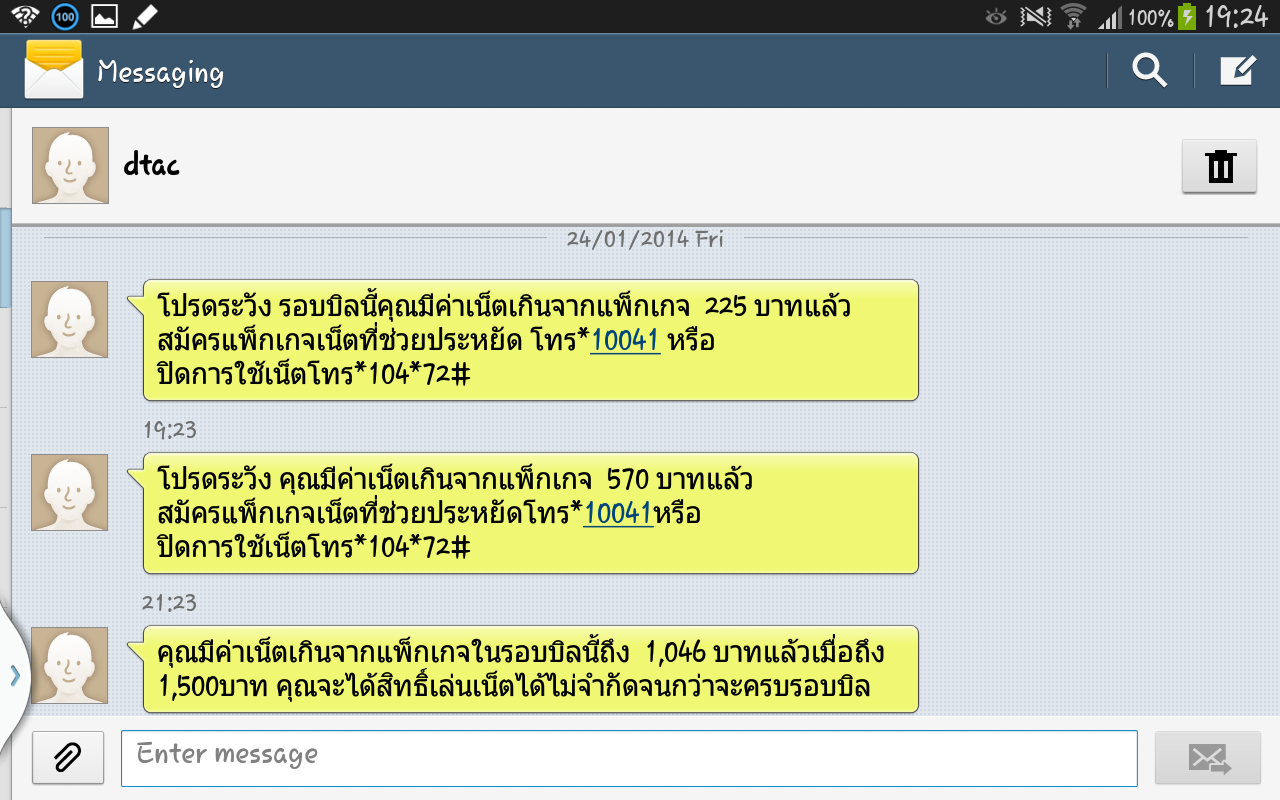The height and width of the screenshot is (800, 1280).
Task: Tap the 21:23 message timestamp
Action: pyautogui.click(x=170, y=603)
